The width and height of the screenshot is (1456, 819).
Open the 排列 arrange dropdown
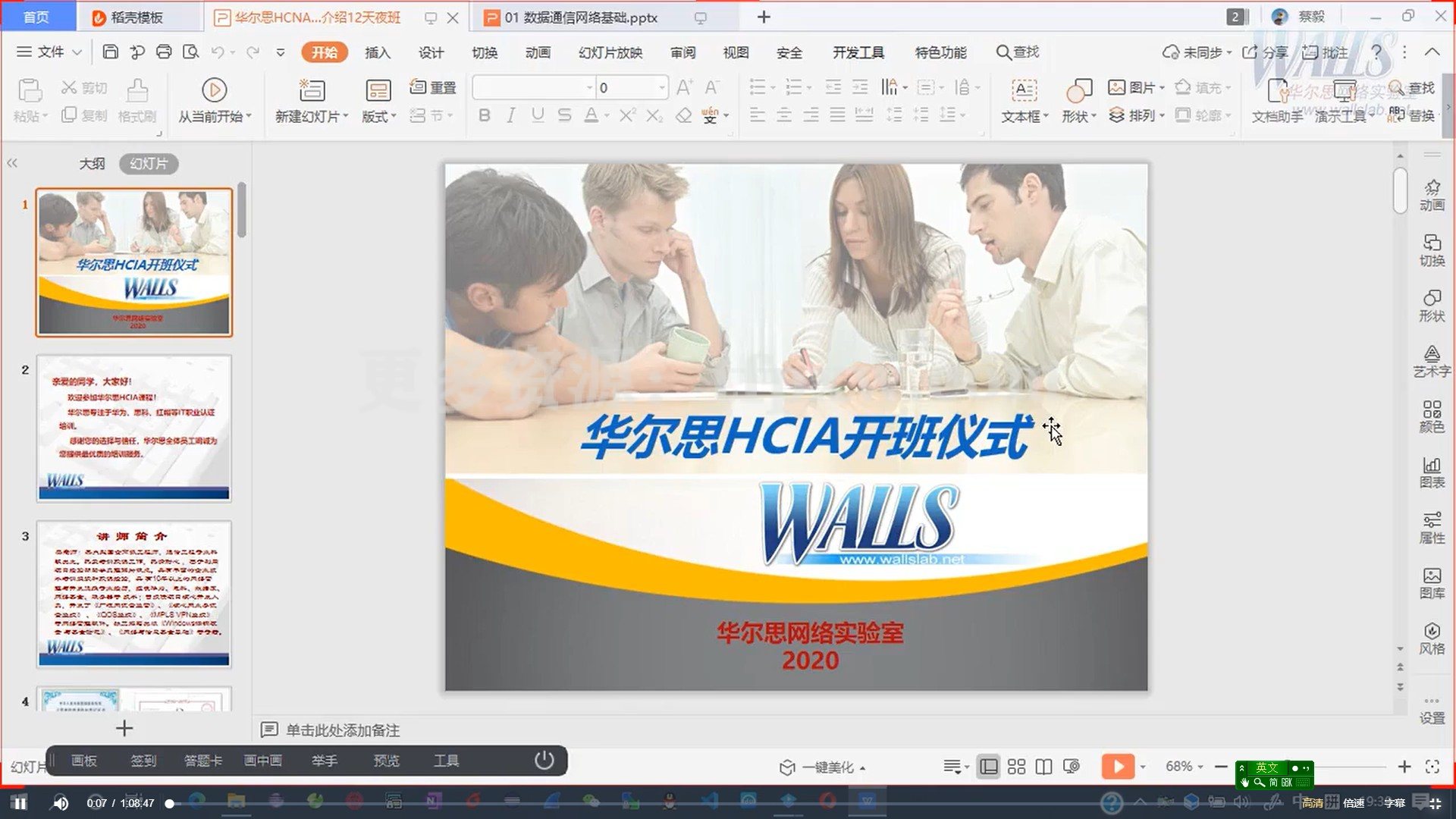1137,115
